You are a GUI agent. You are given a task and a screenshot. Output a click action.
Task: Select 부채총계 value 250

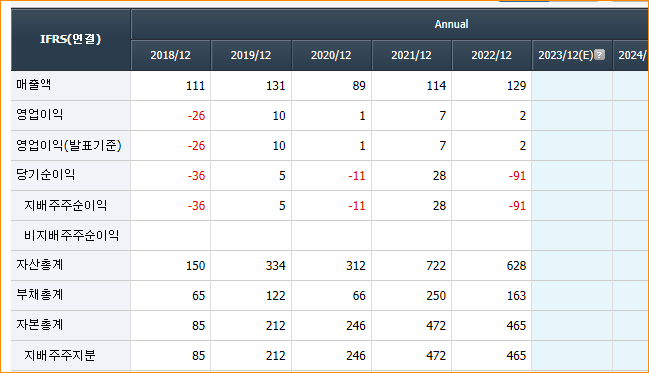436,296
